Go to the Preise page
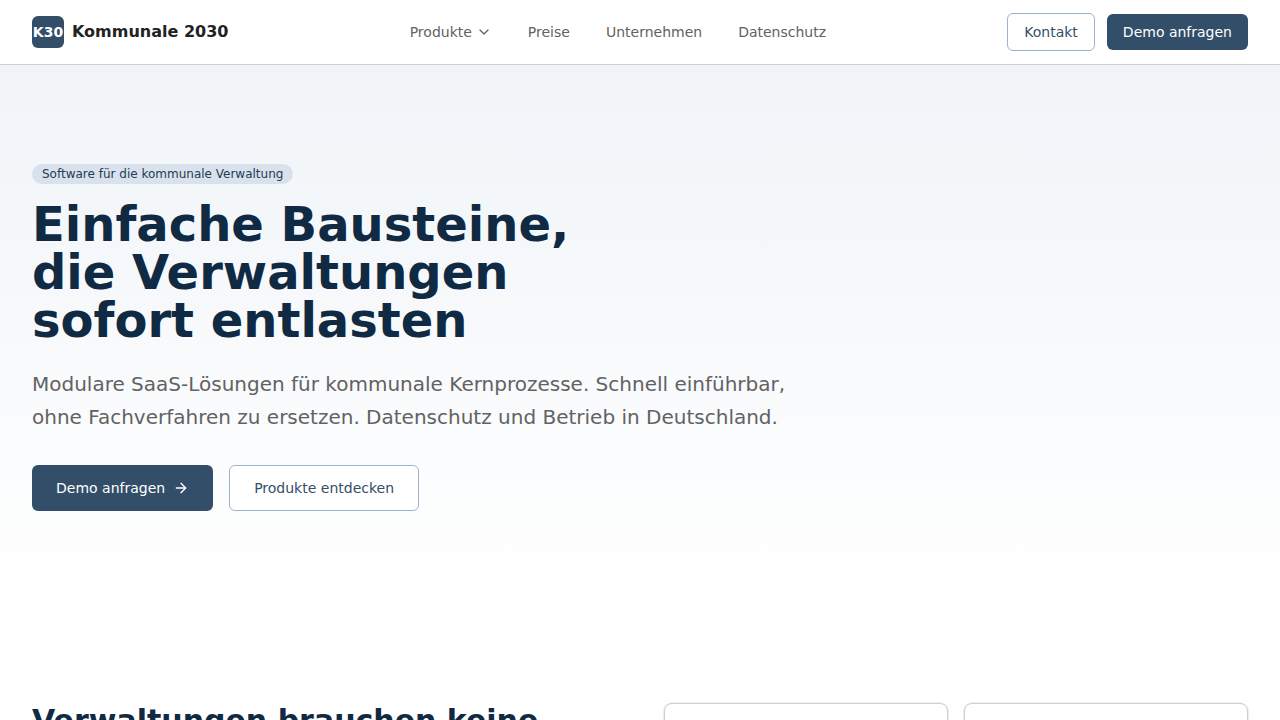The image size is (1280, 720). point(549,32)
